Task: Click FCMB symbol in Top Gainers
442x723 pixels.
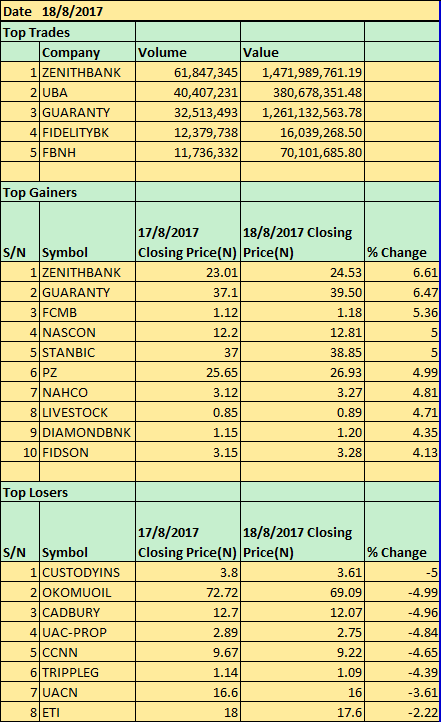Action: [x=88, y=313]
